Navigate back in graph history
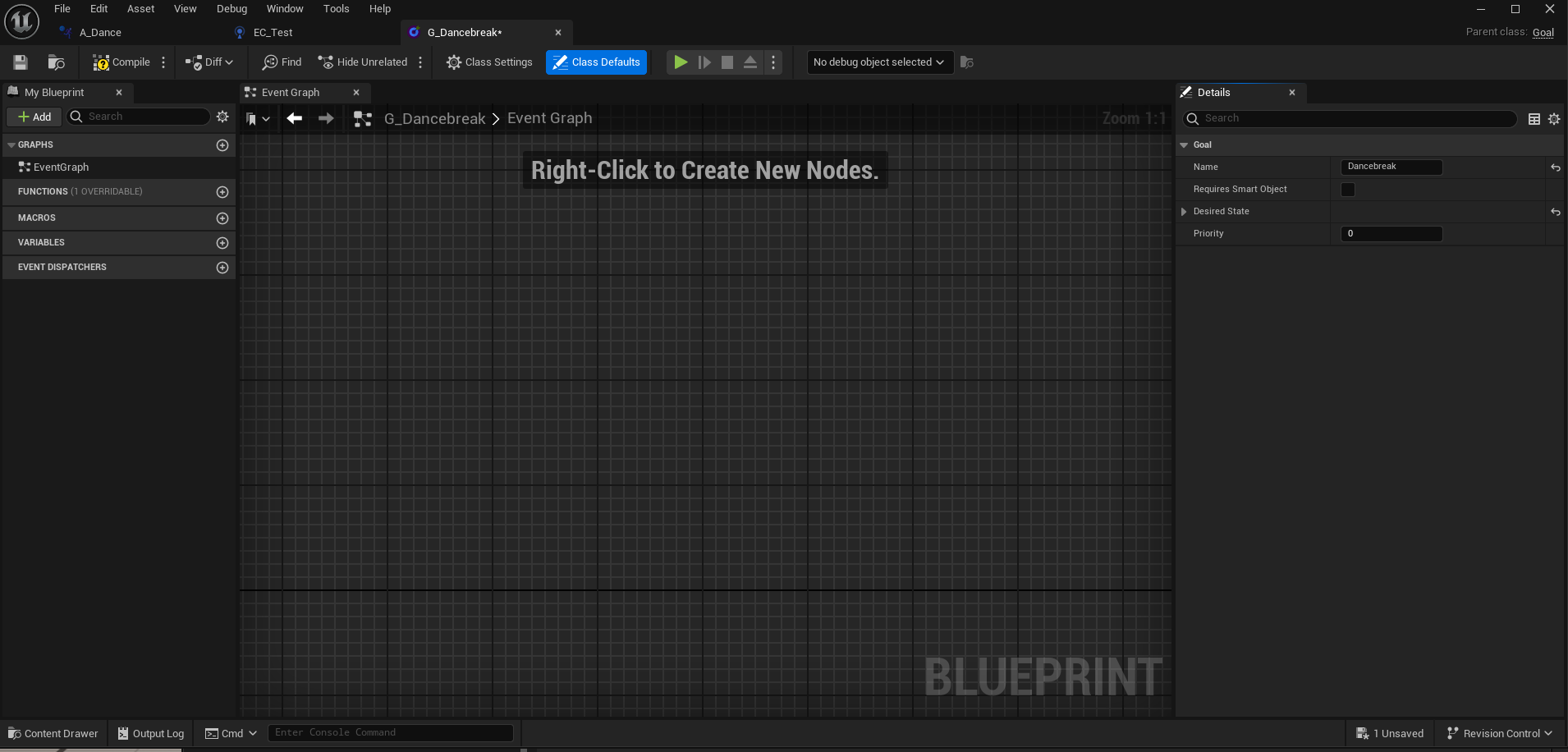Screen dimensions: 1568x752 point(295,118)
